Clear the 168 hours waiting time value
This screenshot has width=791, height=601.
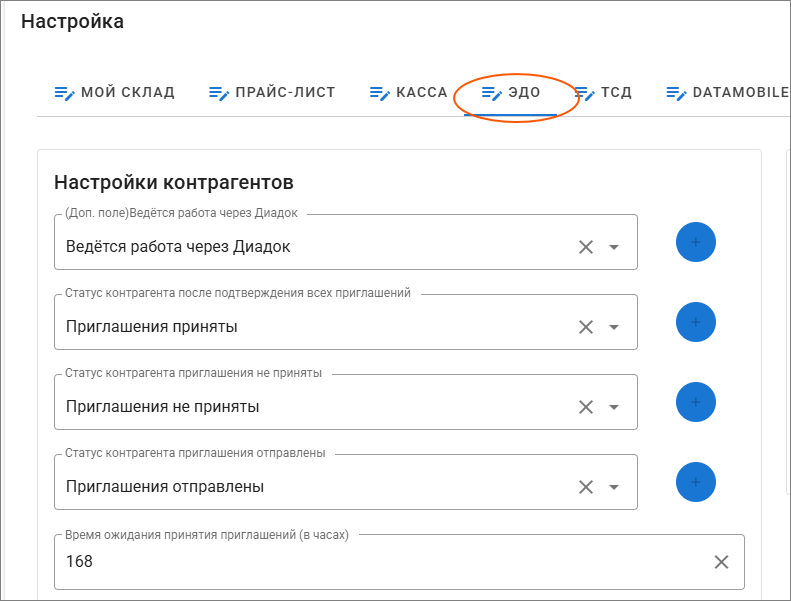(x=721, y=562)
